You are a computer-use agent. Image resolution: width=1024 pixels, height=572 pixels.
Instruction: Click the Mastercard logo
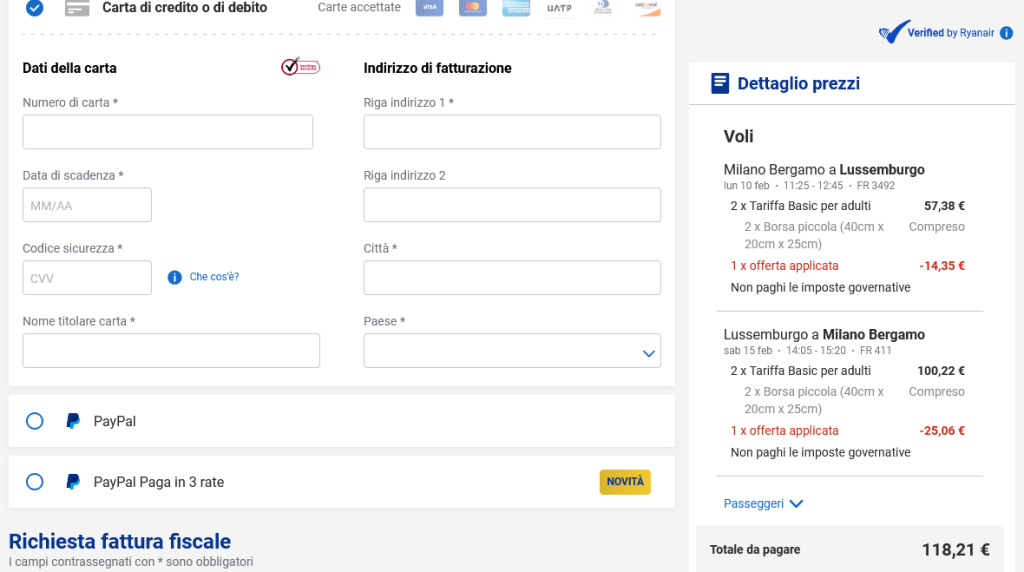pos(473,7)
